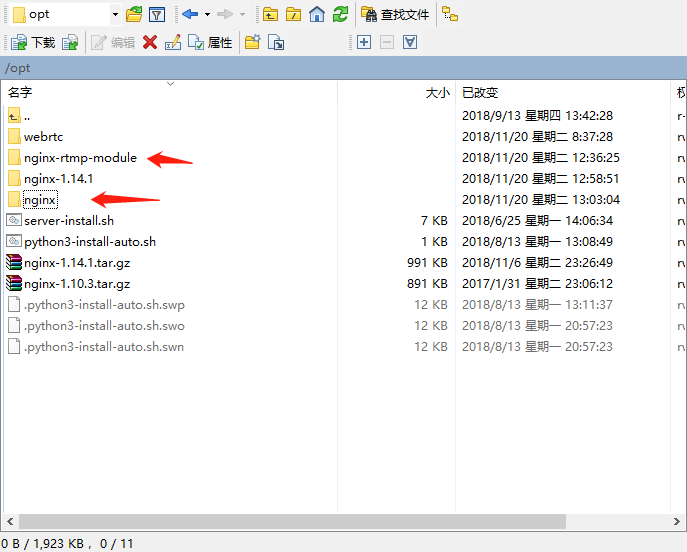Click the archive icon of nginx-1.10.3.tar.gz
The width and height of the screenshot is (687, 552).
coord(14,283)
